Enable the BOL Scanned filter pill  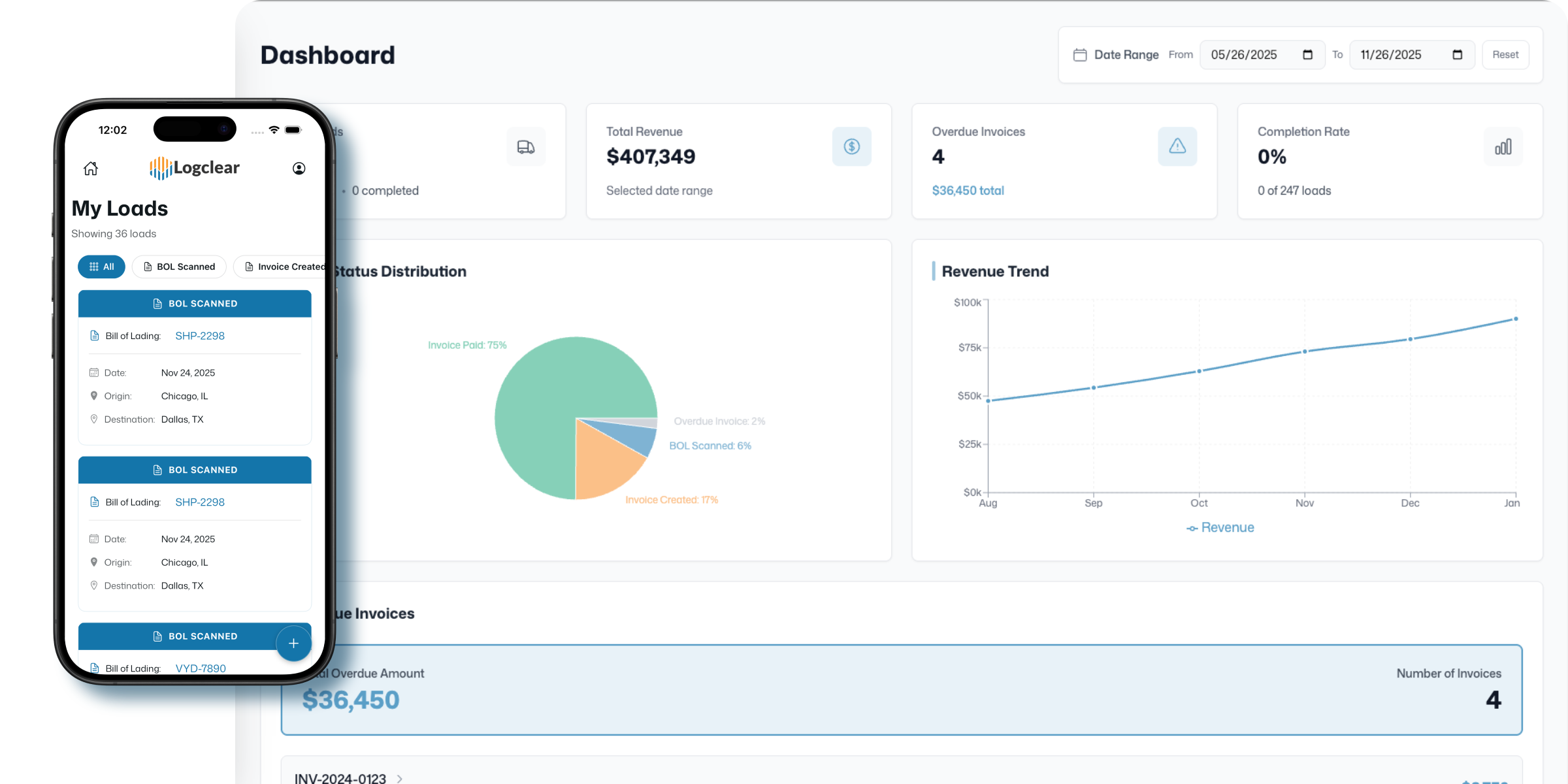coord(178,267)
